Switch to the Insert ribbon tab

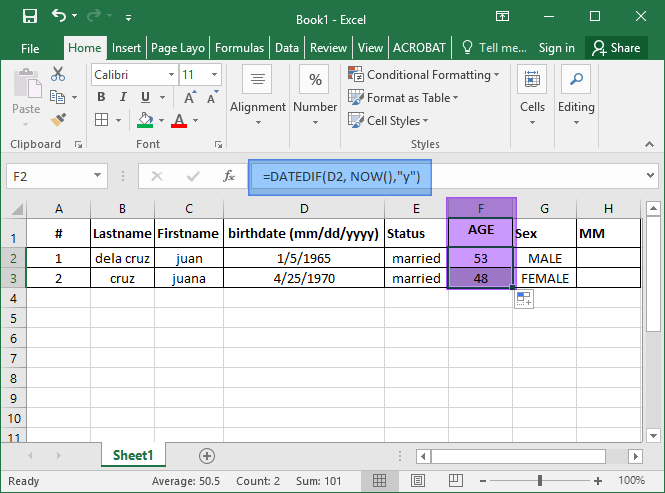pos(126,48)
